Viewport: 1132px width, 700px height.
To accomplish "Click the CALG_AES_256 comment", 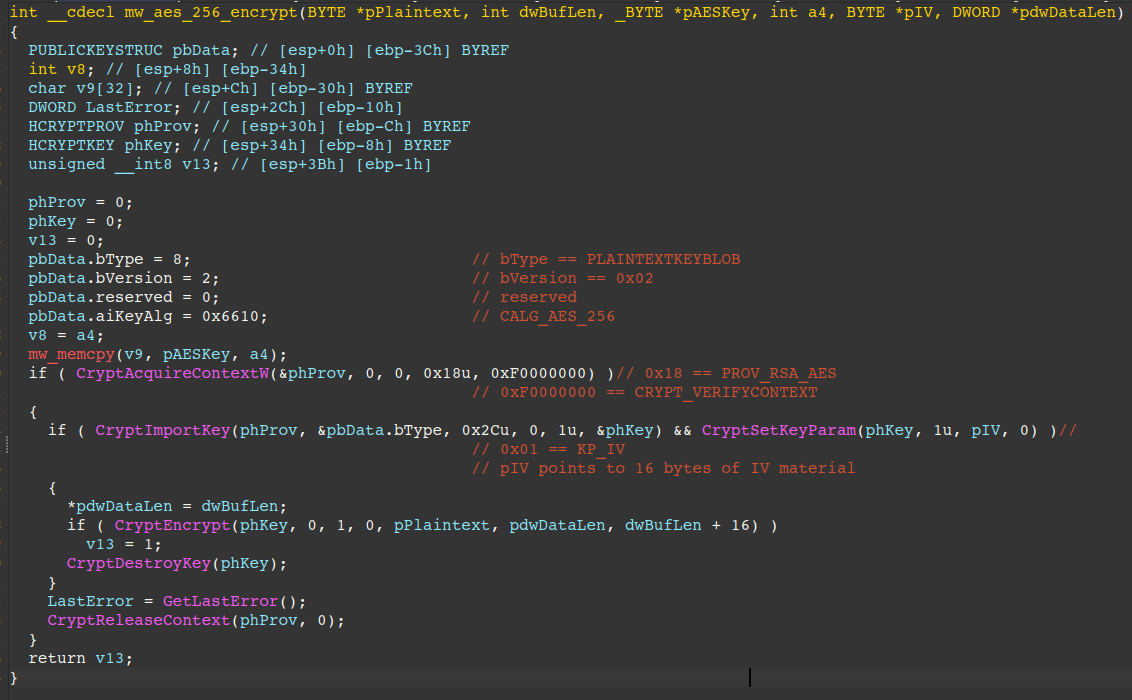I will pyautogui.click(x=545, y=316).
